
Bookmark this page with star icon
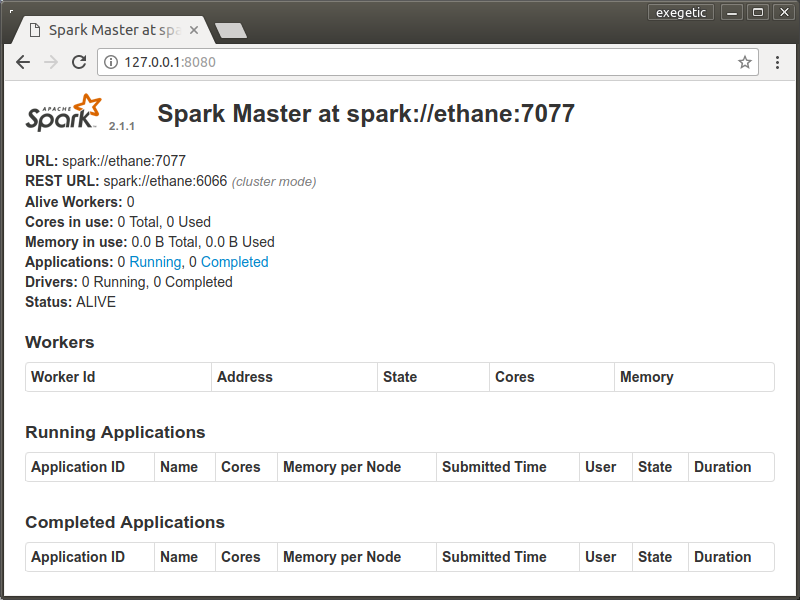coord(744,62)
